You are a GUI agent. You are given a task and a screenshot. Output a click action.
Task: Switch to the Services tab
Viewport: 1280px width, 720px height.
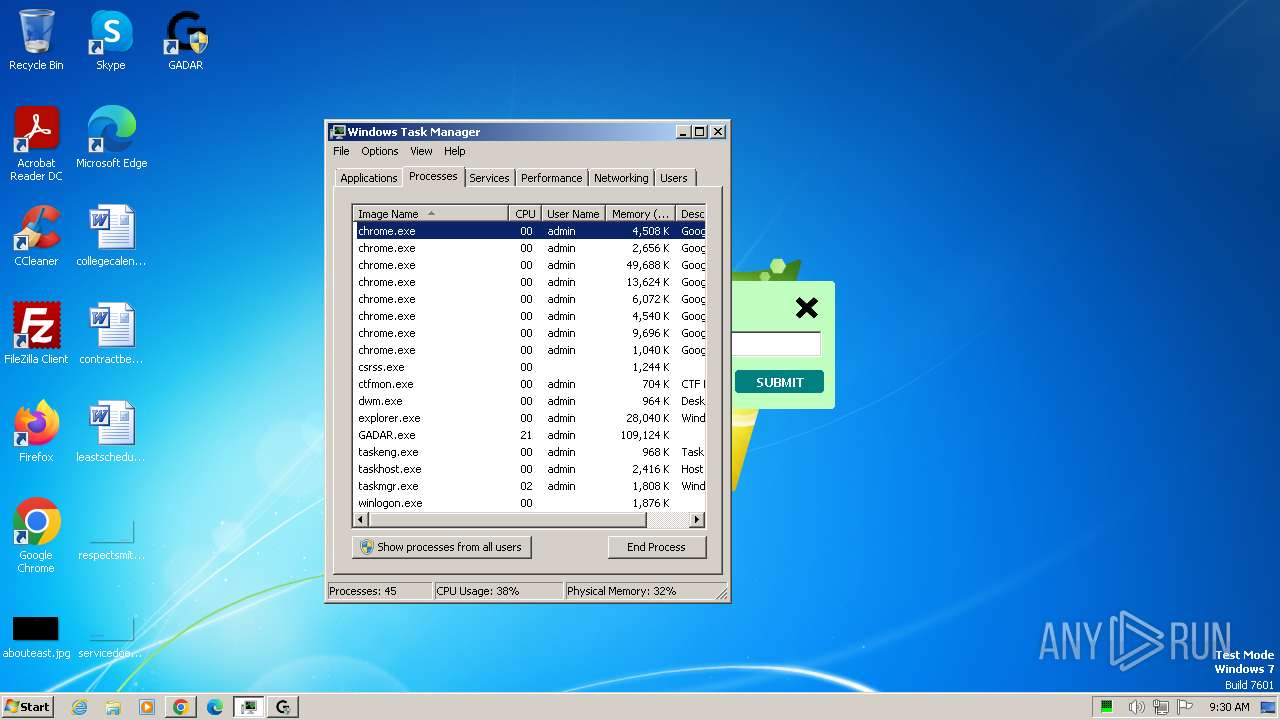click(x=489, y=178)
